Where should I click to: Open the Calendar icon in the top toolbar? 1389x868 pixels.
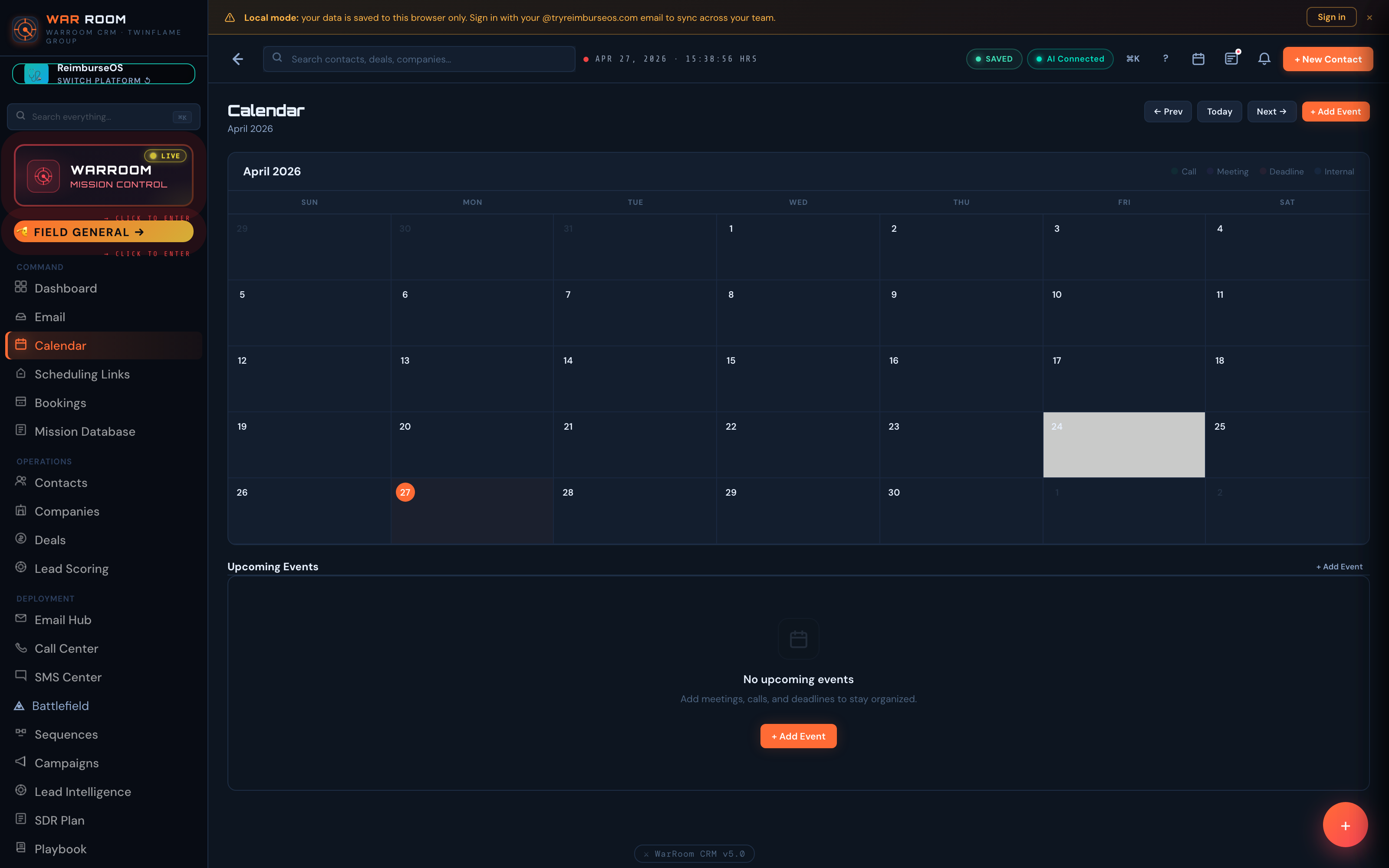click(1198, 59)
